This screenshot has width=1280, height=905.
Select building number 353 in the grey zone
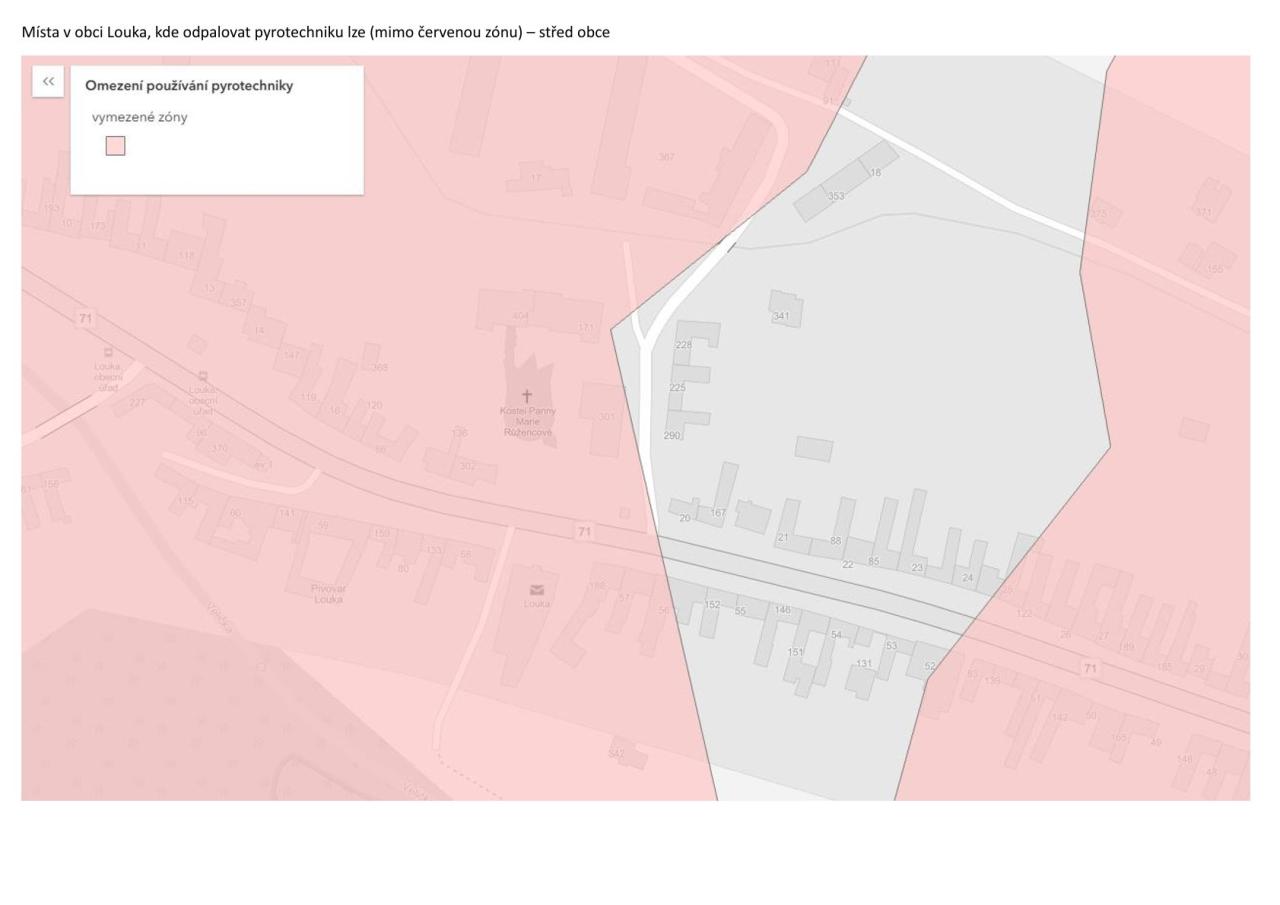pos(836,196)
